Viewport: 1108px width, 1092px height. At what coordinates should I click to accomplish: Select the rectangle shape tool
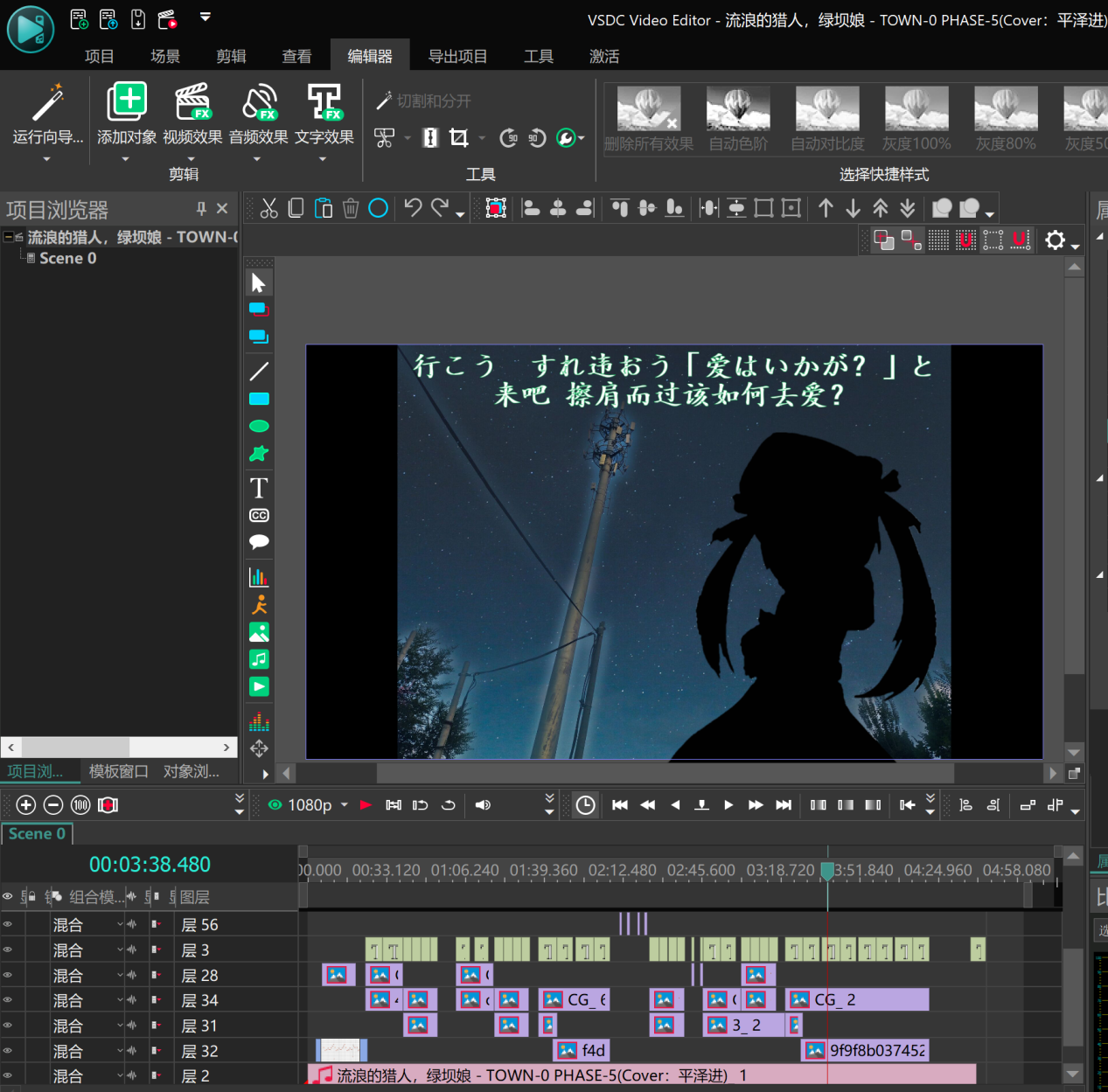[259, 399]
